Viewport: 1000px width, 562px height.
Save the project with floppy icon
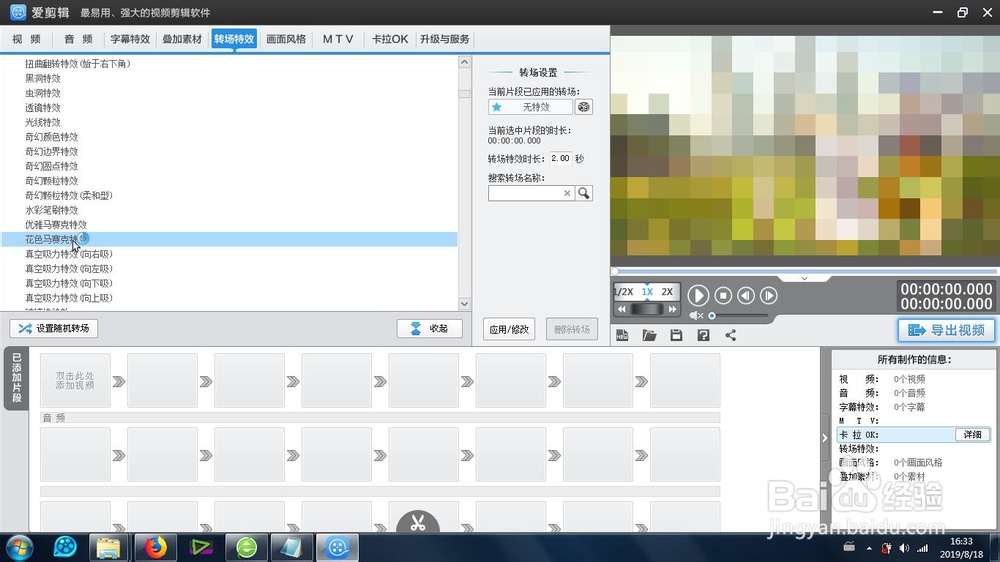[676, 335]
